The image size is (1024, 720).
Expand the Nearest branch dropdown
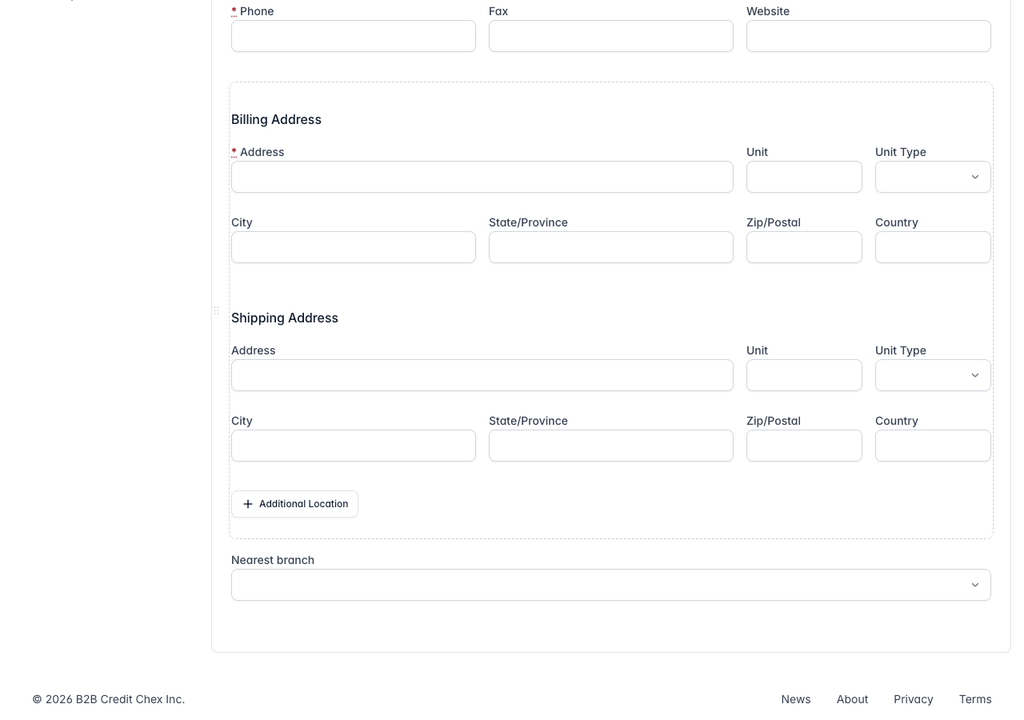pos(611,585)
